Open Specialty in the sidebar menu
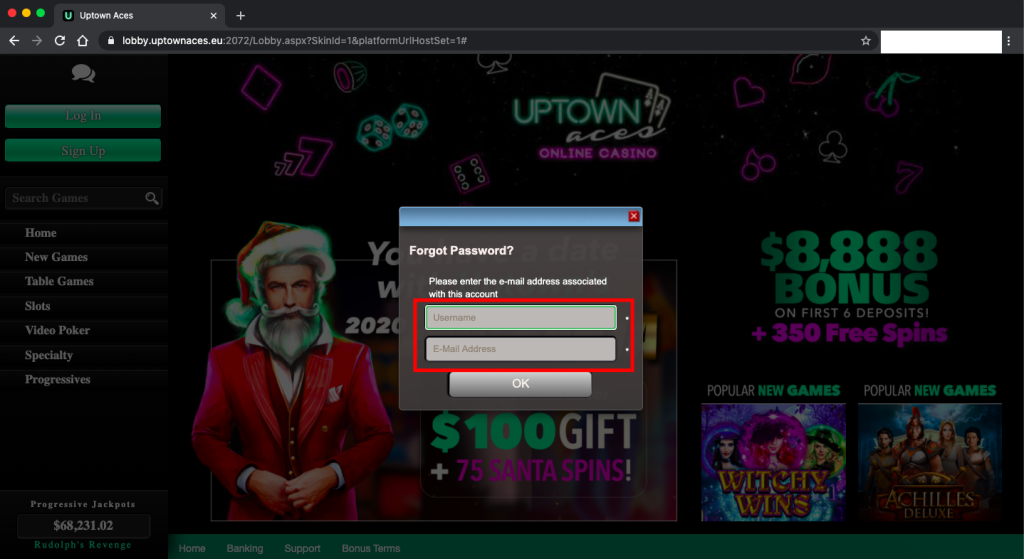 pyautogui.click(x=49, y=355)
